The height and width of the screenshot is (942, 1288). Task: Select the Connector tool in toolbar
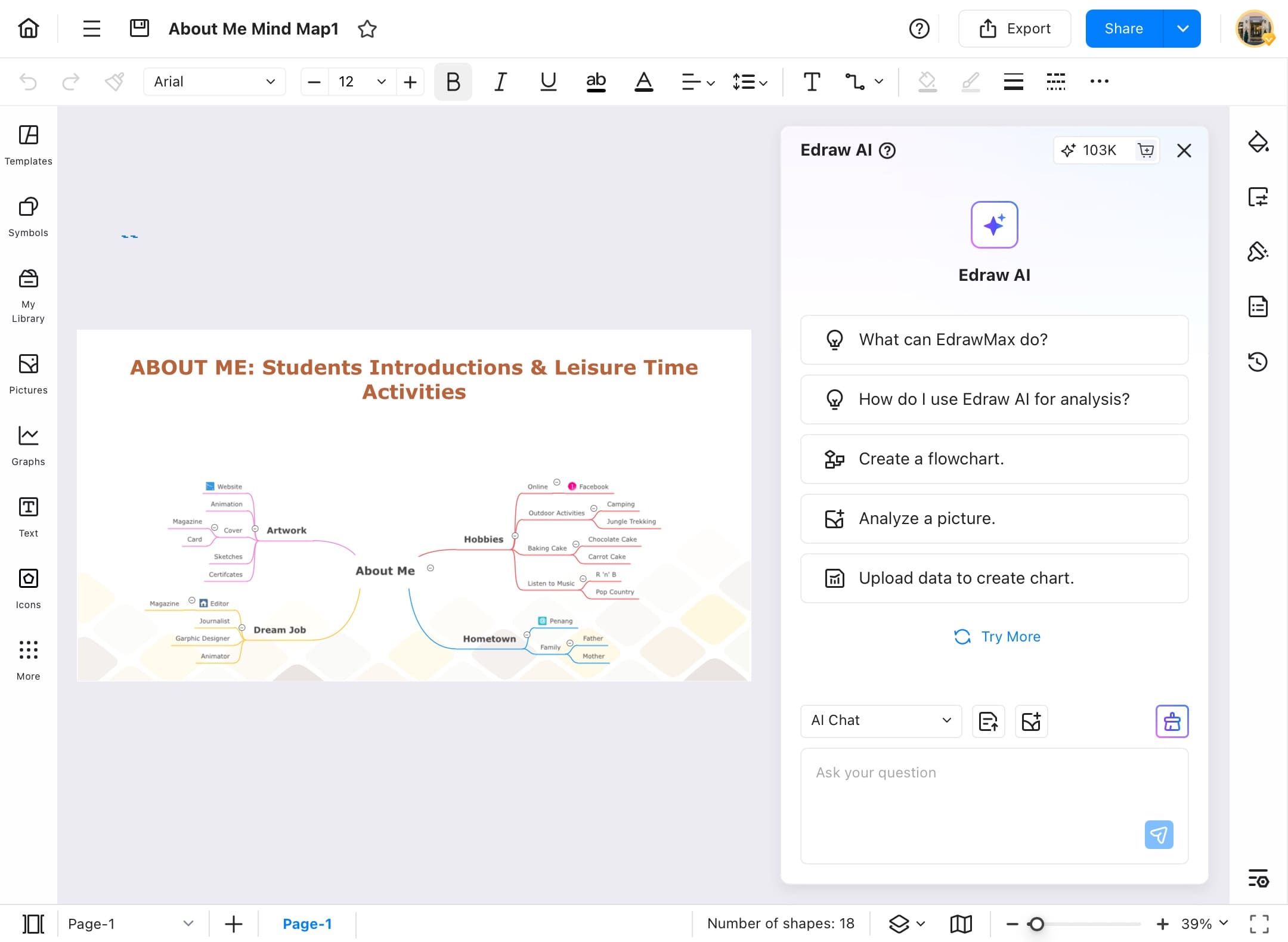coord(855,82)
